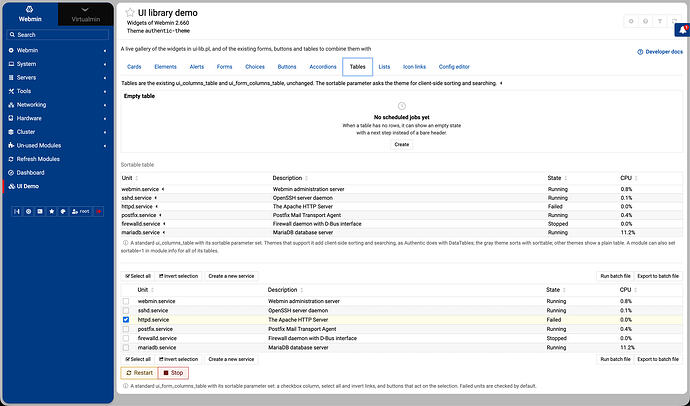Click upper Run batch file button
Screen dimensions: 690x406
point(615,276)
